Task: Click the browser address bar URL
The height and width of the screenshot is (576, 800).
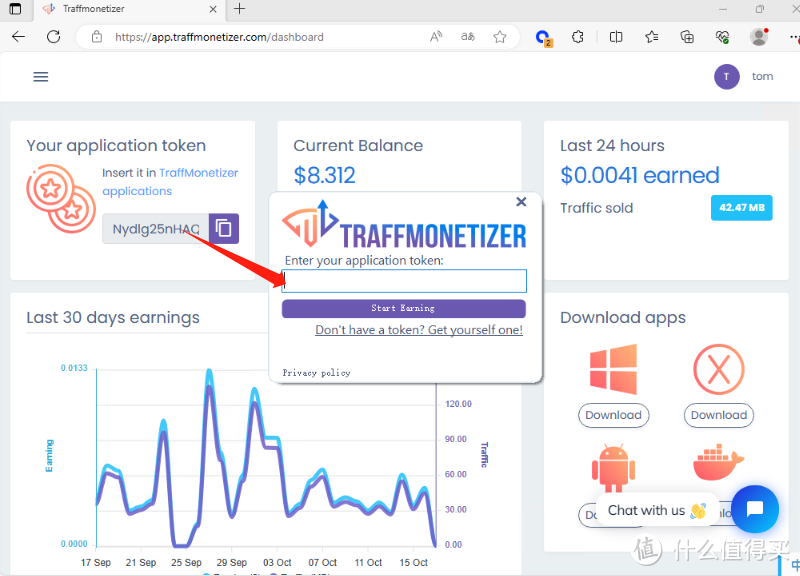Action: pos(220,37)
